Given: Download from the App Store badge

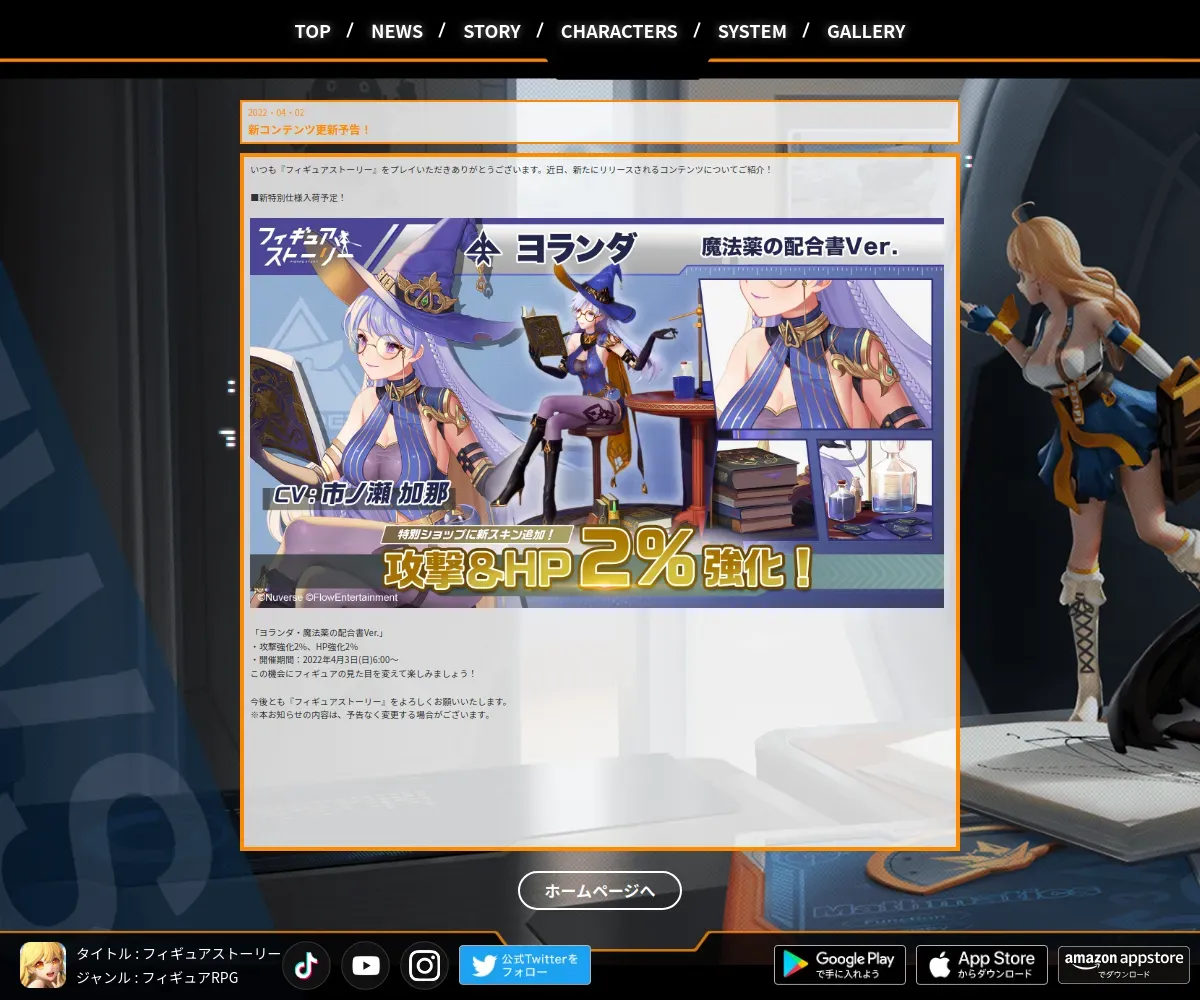Looking at the screenshot, I should point(982,965).
